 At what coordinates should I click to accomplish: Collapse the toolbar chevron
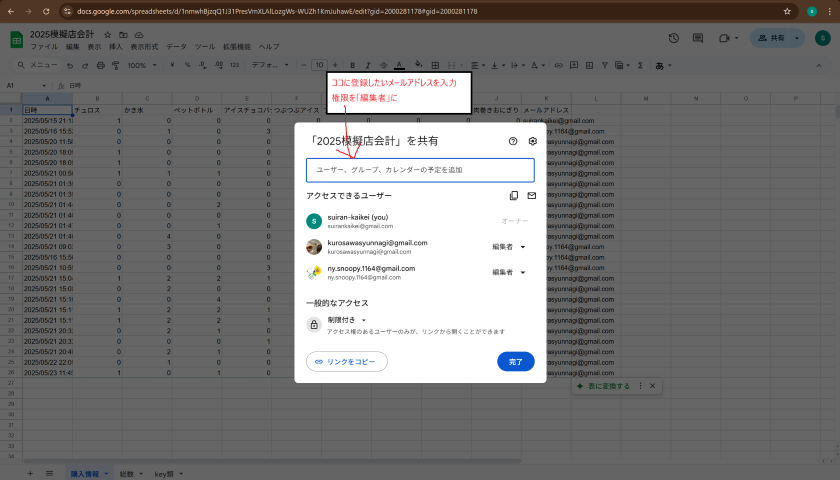pos(819,65)
